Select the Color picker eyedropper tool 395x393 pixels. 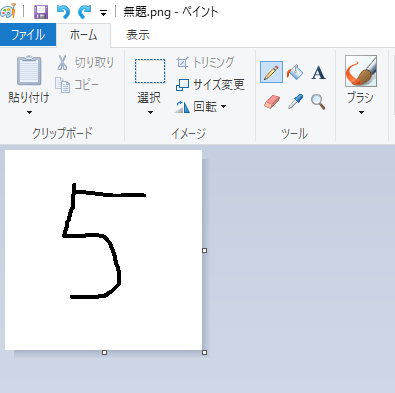(295, 101)
